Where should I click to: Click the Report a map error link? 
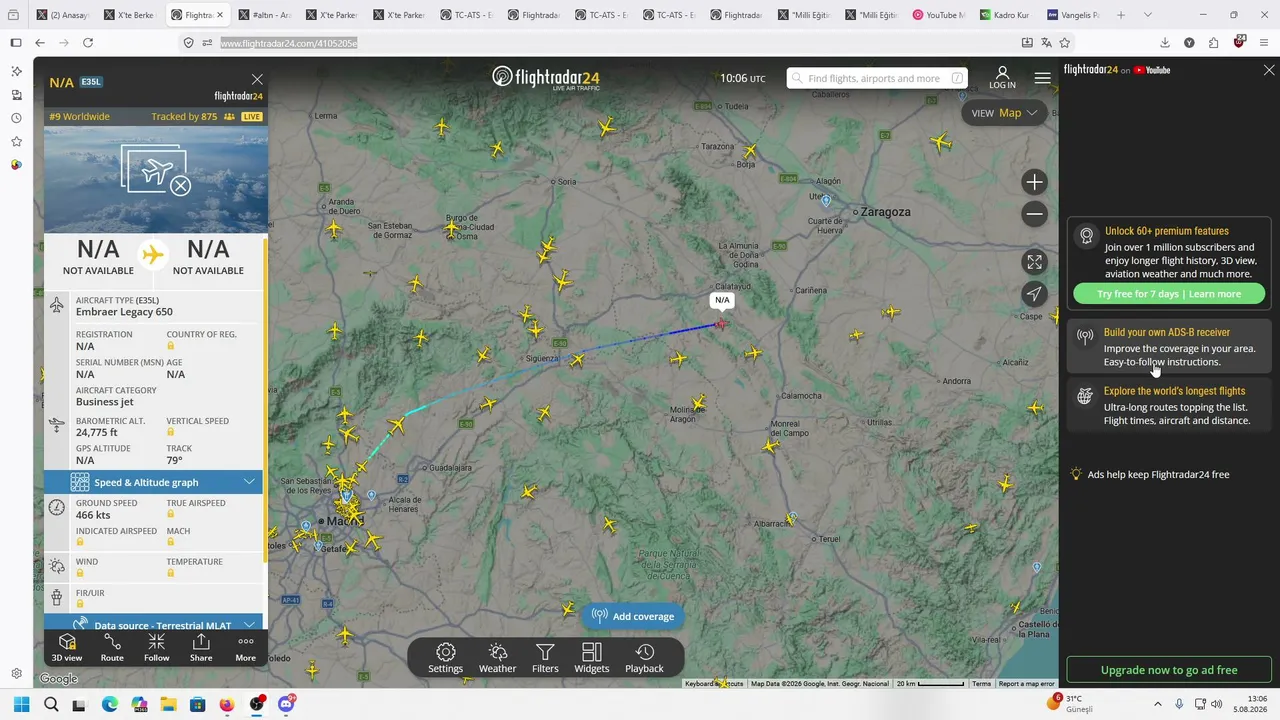click(x=1026, y=684)
